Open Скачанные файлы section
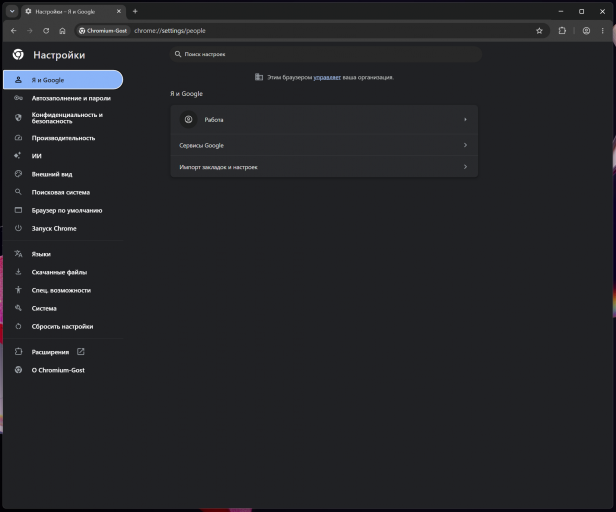The height and width of the screenshot is (512, 616). [x=63, y=272]
